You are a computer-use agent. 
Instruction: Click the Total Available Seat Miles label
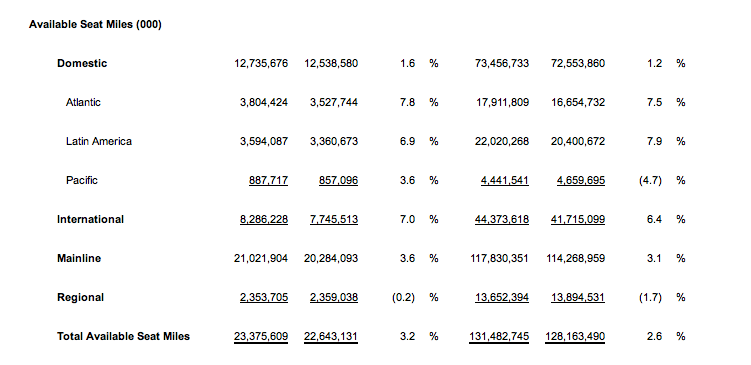click(x=123, y=336)
